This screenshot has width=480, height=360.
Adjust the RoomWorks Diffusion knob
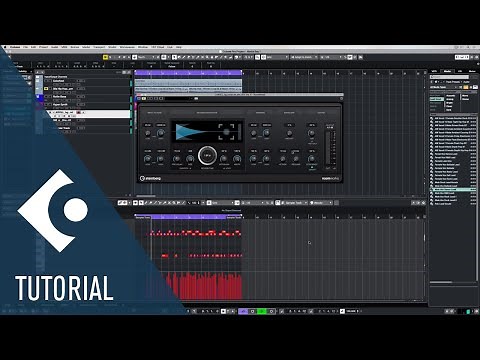pyautogui.click(x=224, y=159)
